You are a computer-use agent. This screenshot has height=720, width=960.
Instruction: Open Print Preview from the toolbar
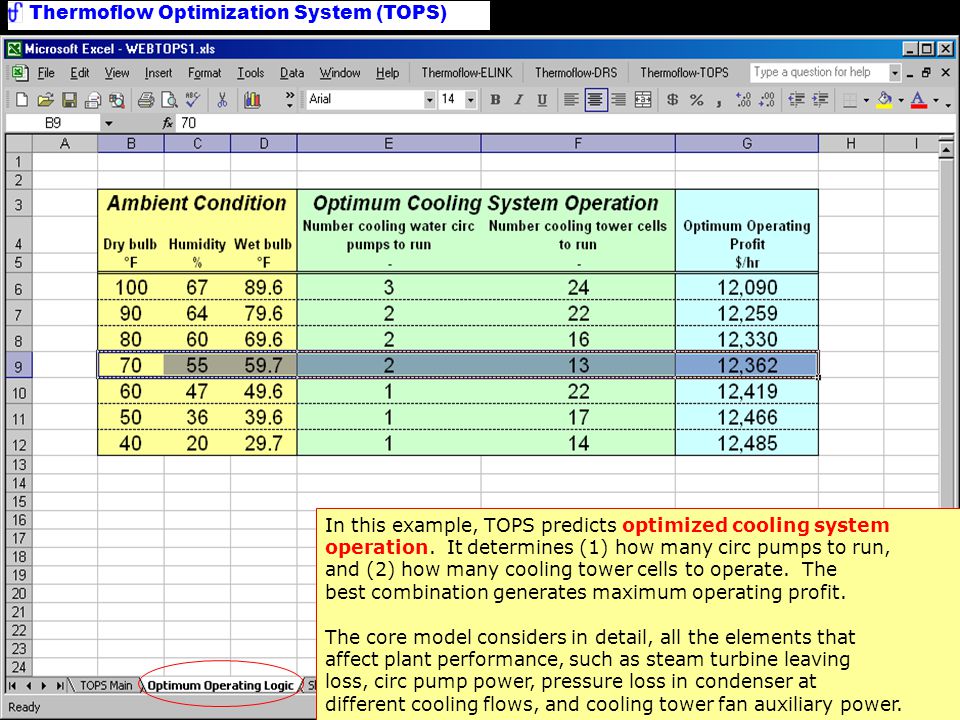point(169,100)
